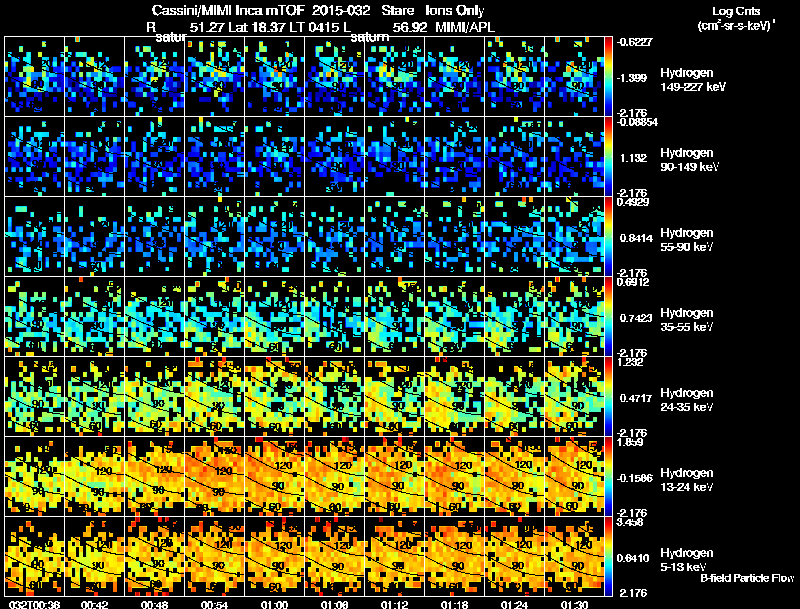Click the MIMI/APL credit text in header
This screenshot has width=800, height=609.
pos(465,27)
